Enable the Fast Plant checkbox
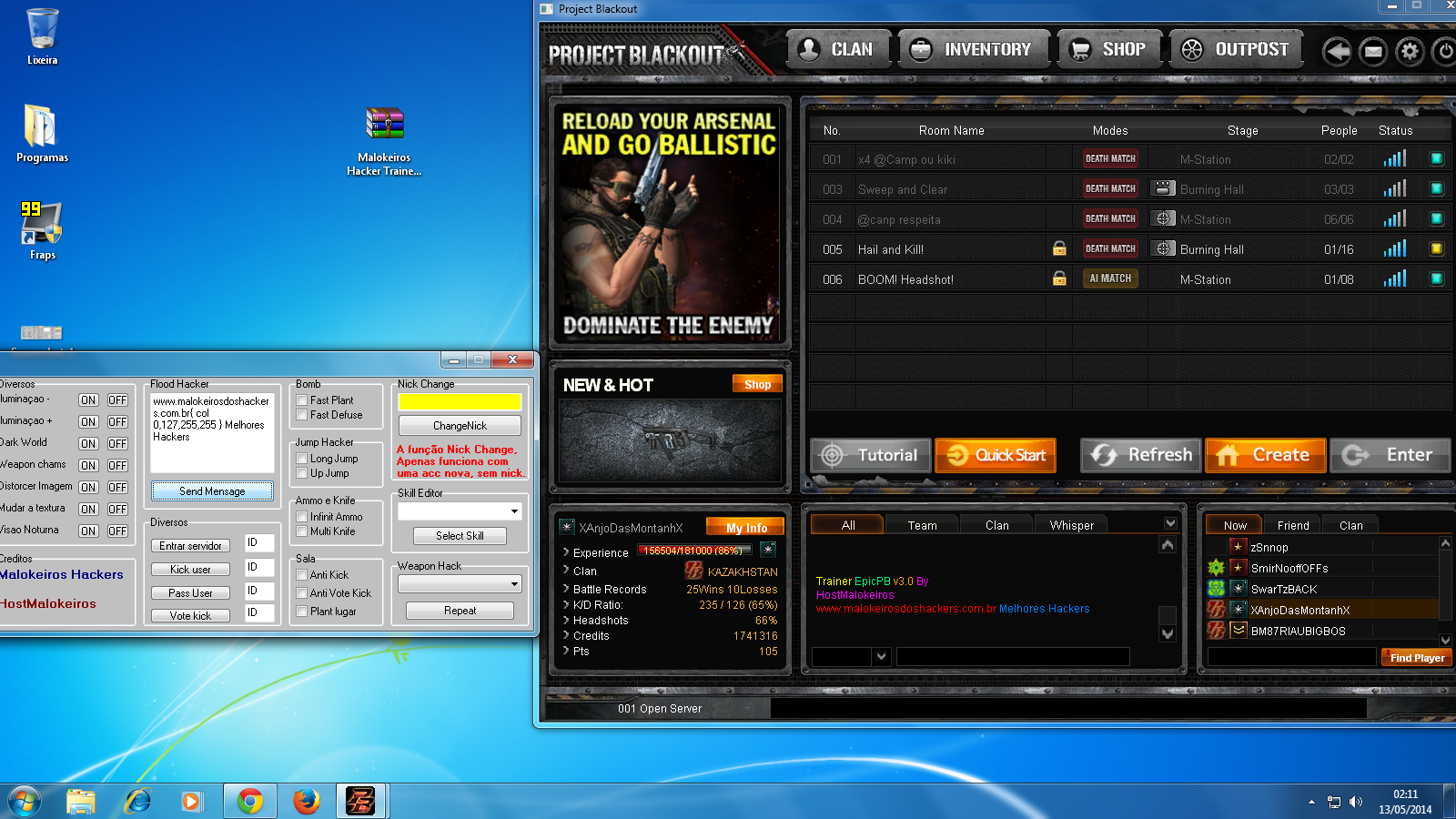The height and width of the screenshot is (819, 1456). click(x=301, y=400)
